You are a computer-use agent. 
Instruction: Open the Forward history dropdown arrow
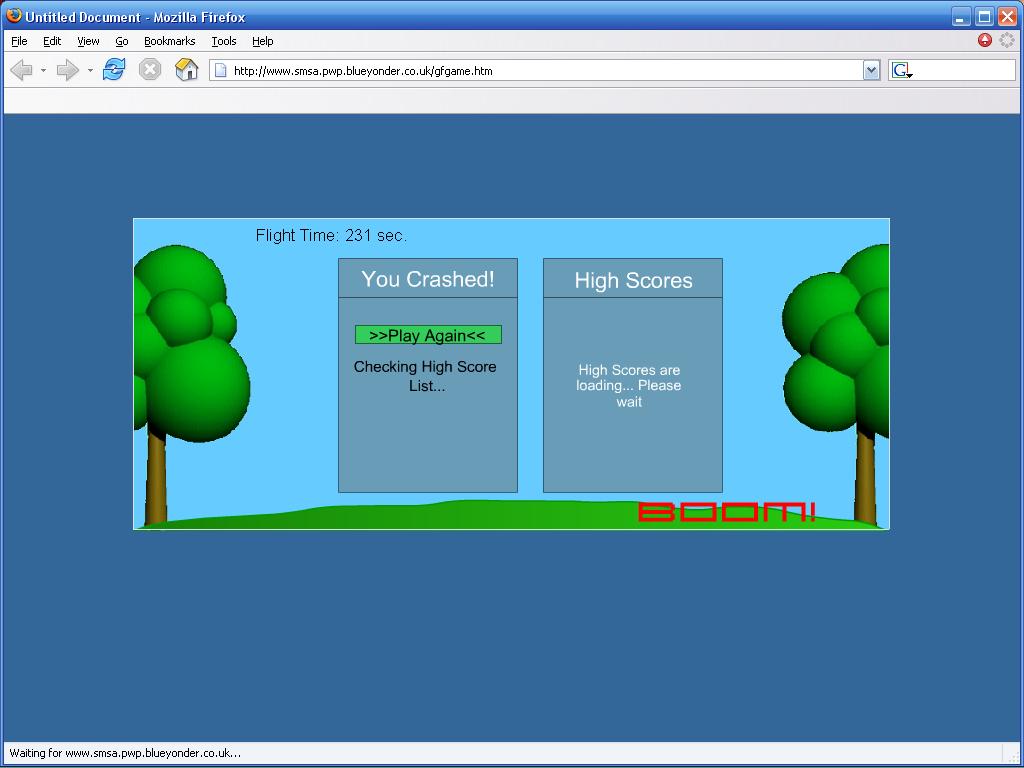pyautogui.click(x=90, y=70)
